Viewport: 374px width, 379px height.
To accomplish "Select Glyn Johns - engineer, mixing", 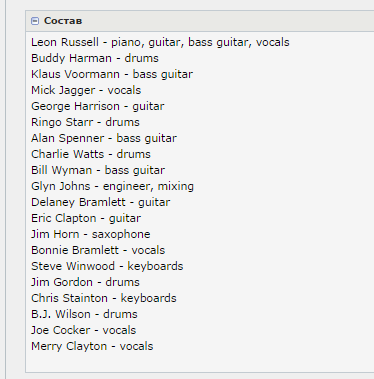I will coord(113,186).
